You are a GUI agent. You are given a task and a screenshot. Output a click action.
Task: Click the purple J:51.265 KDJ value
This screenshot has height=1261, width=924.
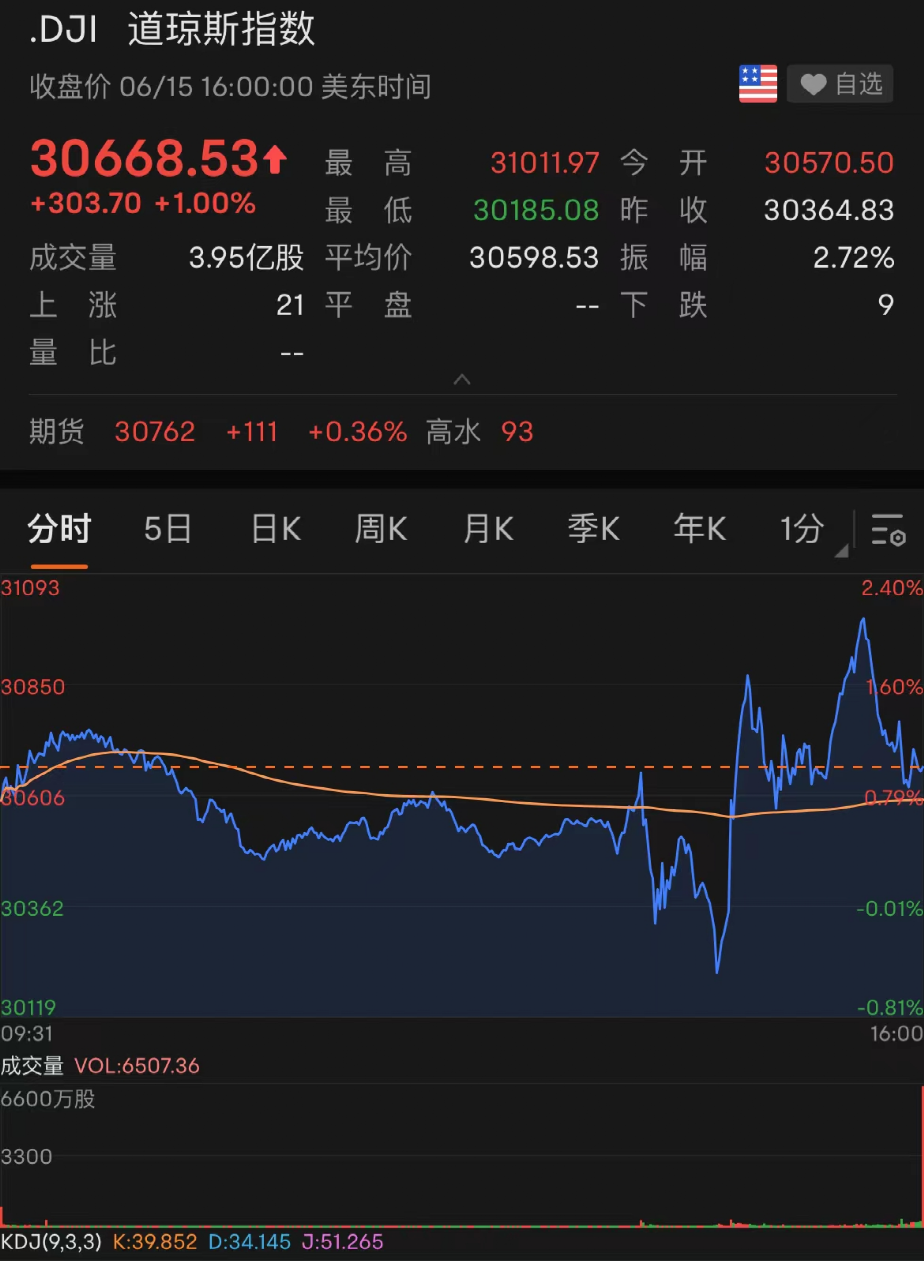342,1241
